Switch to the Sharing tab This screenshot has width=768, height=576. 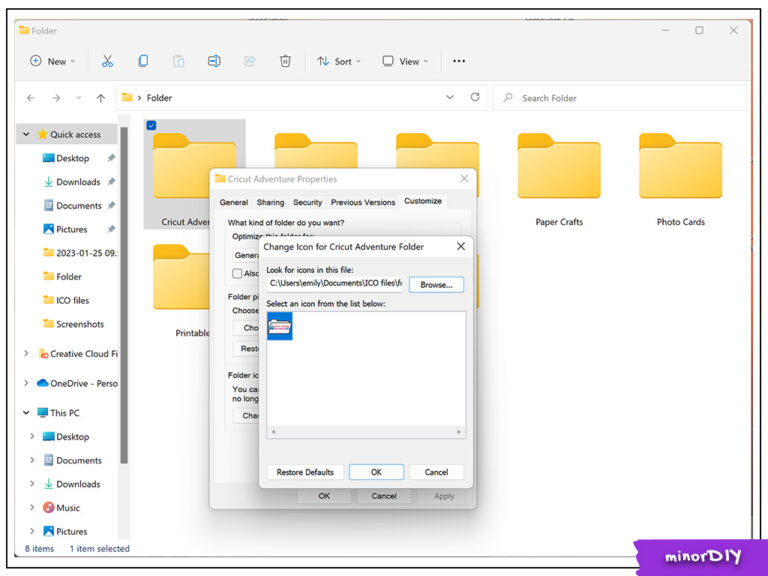click(270, 202)
